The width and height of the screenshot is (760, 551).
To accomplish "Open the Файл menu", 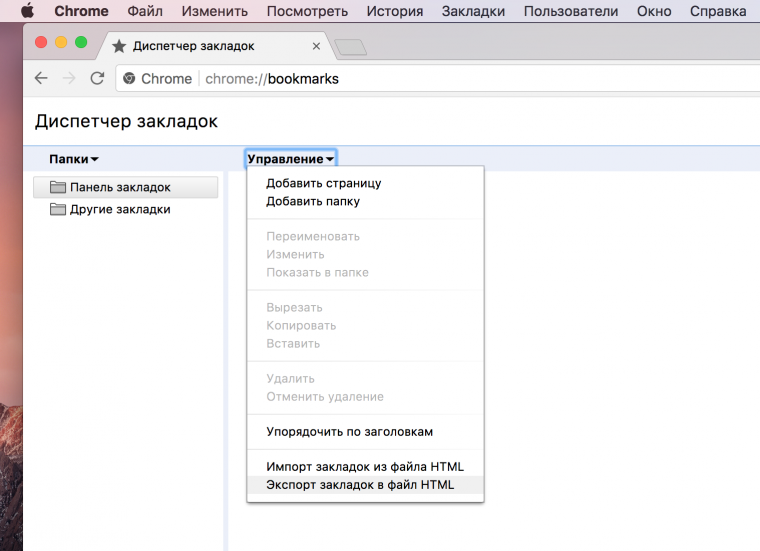I will [x=145, y=11].
